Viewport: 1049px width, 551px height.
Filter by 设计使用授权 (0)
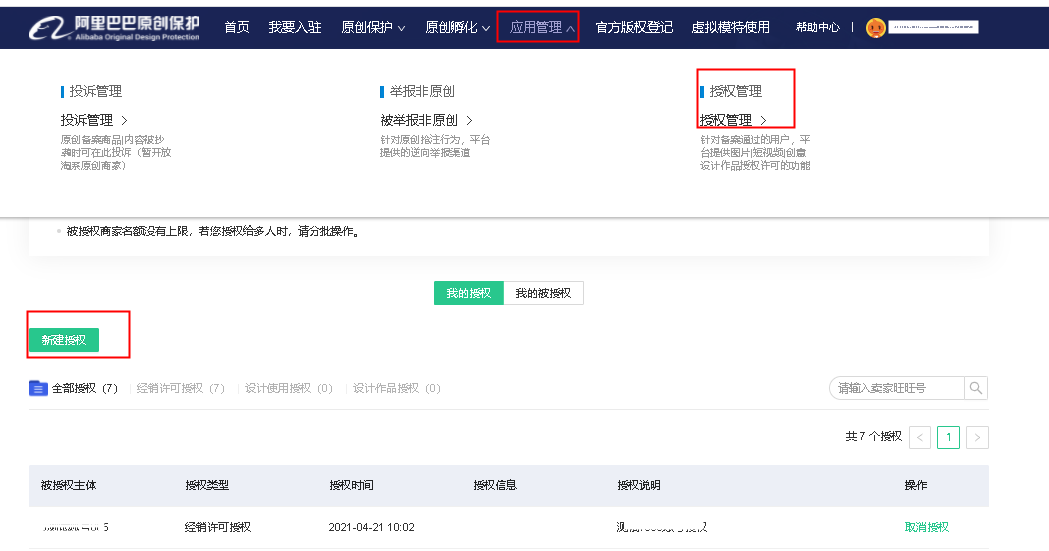point(288,388)
